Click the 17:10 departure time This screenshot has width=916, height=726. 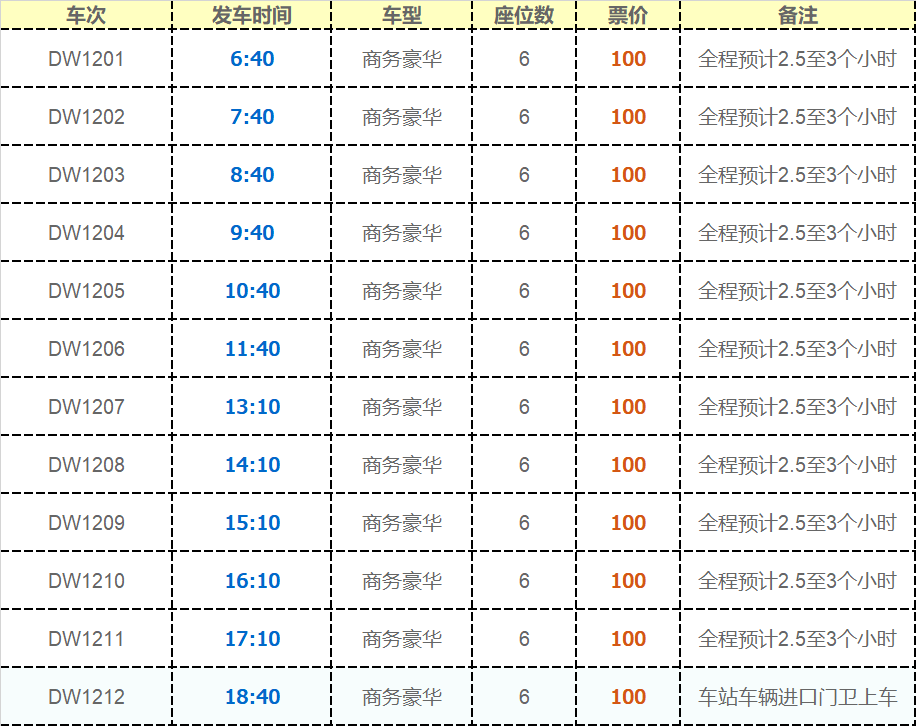252,639
